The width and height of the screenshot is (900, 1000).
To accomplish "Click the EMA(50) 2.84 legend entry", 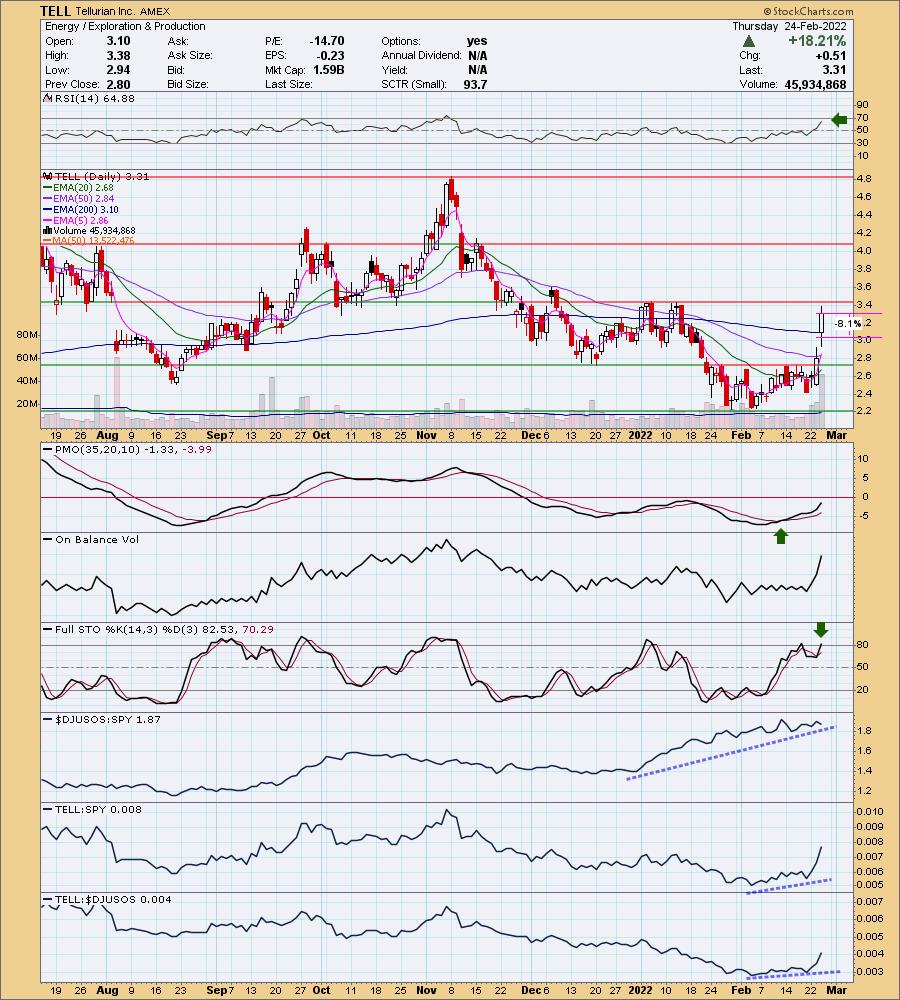I will click(x=78, y=198).
